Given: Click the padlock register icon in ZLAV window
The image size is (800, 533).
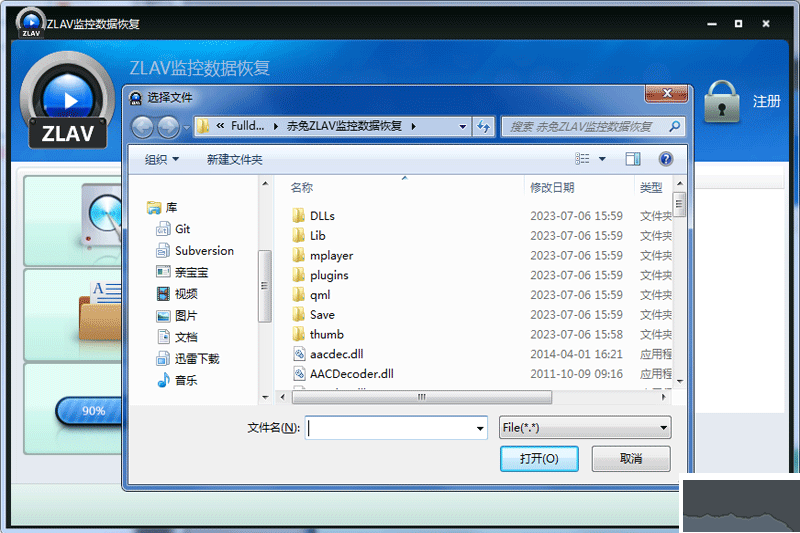Looking at the screenshot, I should 721,102.
